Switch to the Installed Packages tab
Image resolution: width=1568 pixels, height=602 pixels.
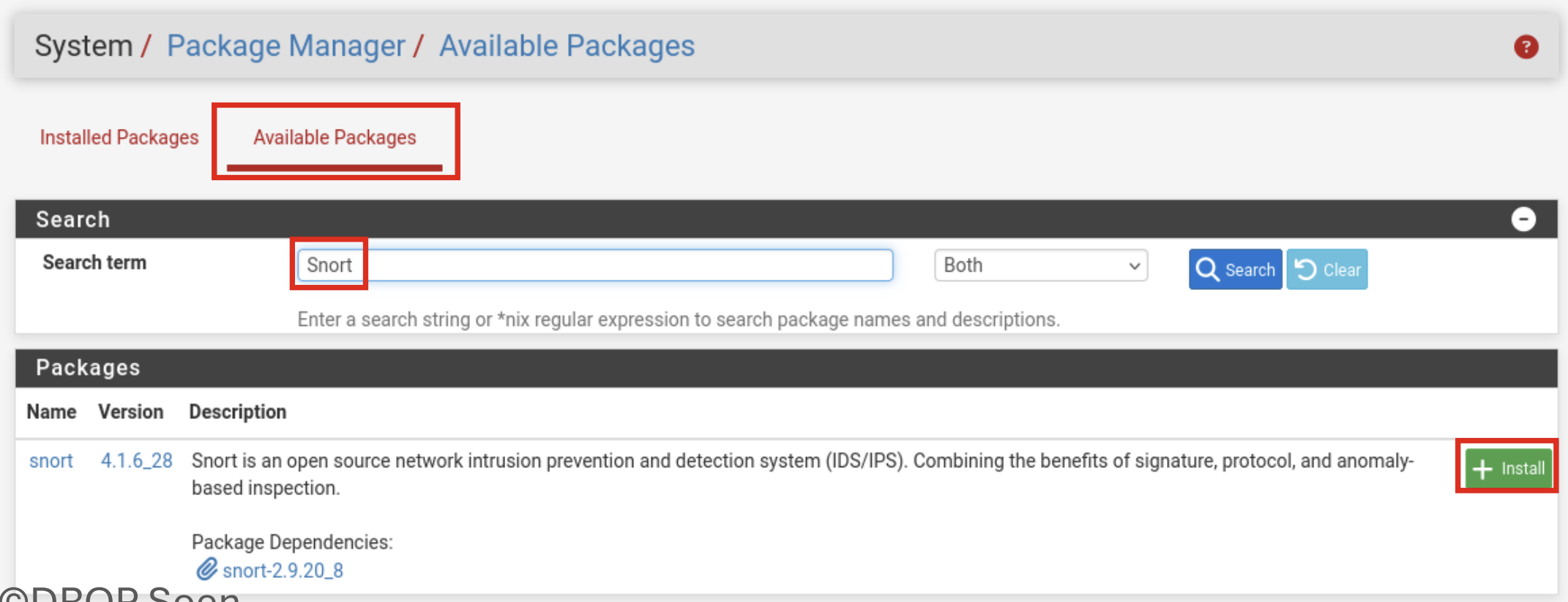tap(119, 138)
